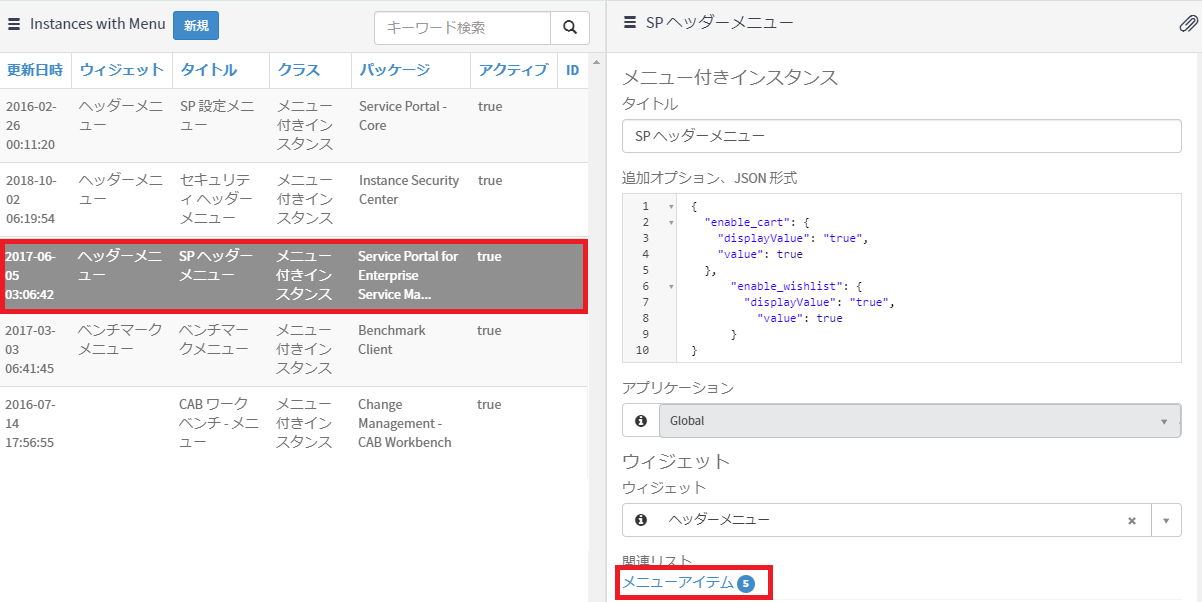Click the アプリケーション info icon
The image size is (1202, 602).
(x=640, y=421)
